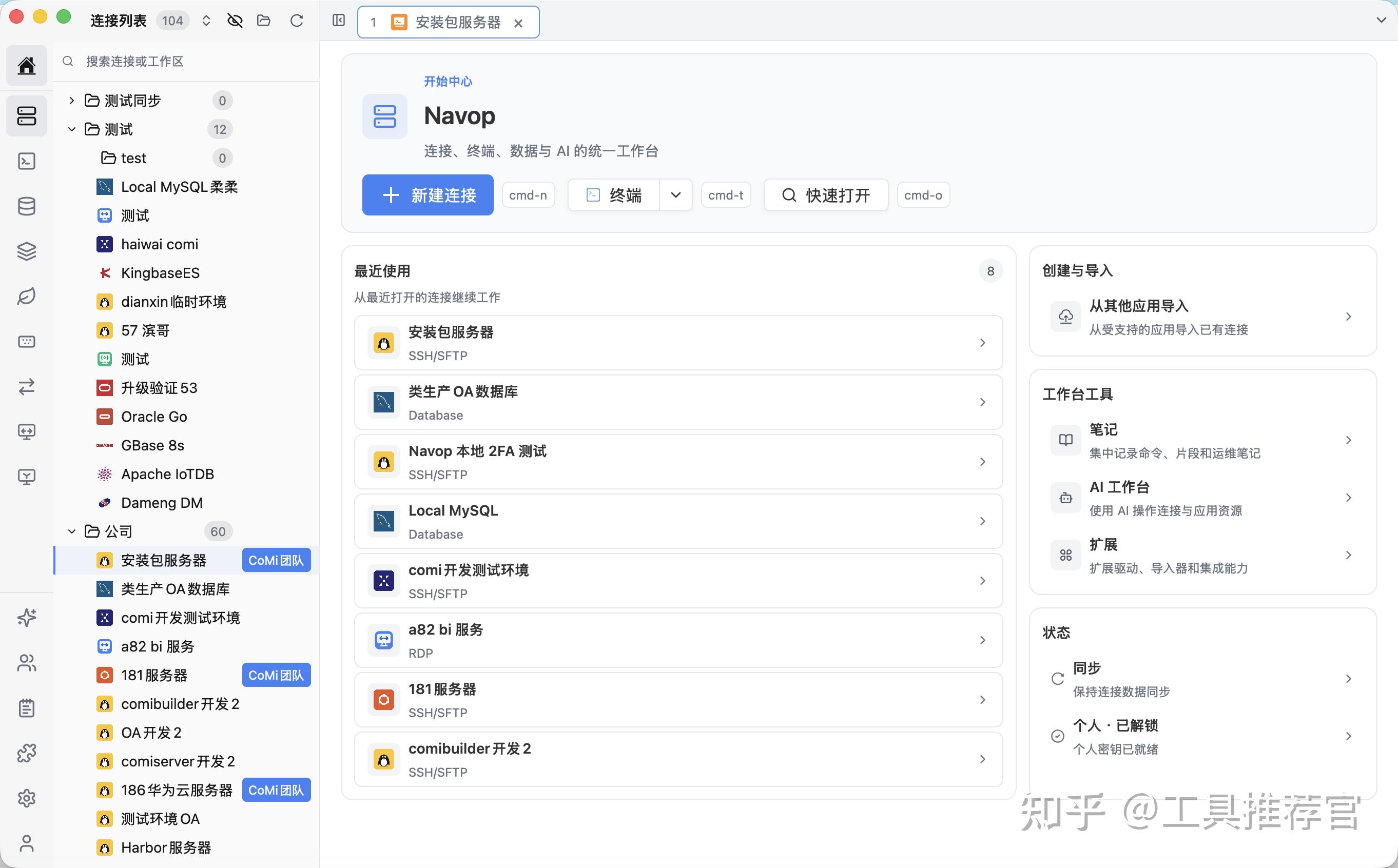
Task: Click the keyboard icon in sidebar
Action: click(26, 342)
